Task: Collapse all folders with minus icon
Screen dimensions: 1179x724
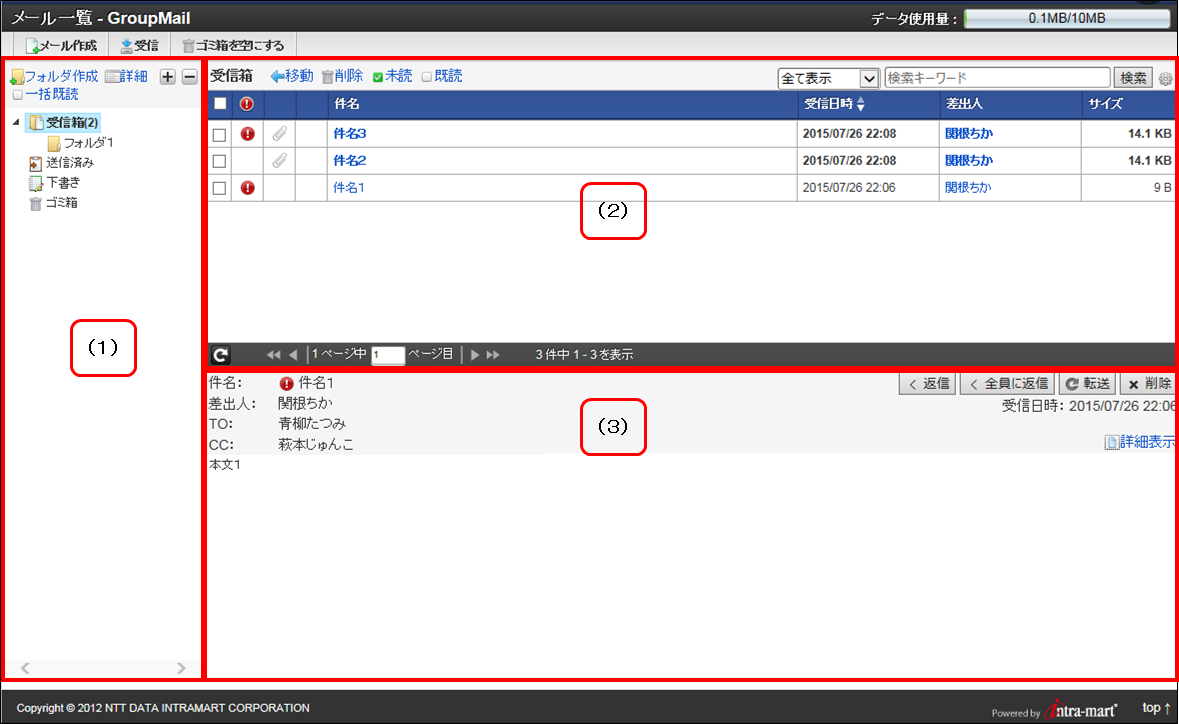Action: pyautogui.click(x=189, y=76)
